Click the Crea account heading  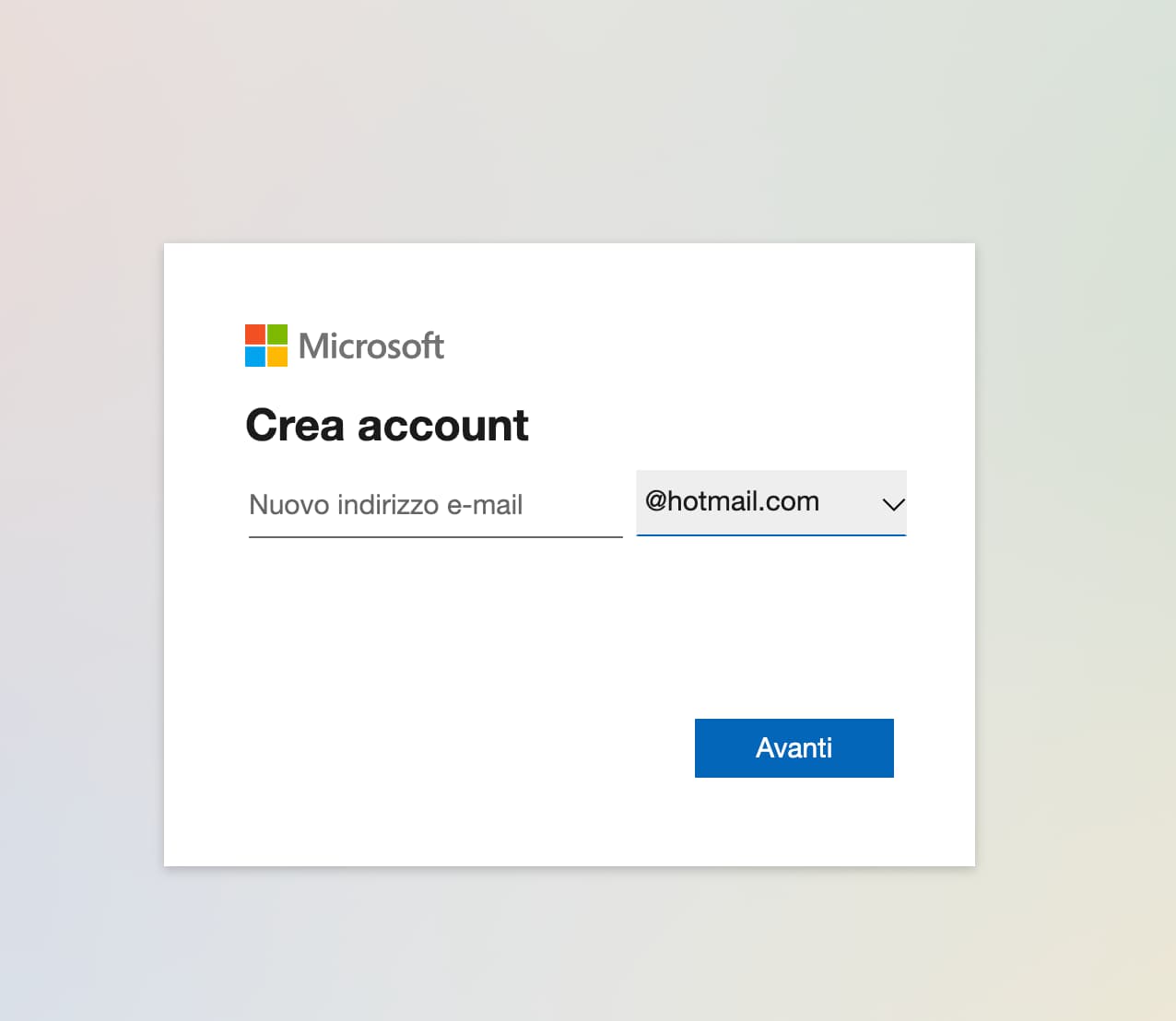386,425
